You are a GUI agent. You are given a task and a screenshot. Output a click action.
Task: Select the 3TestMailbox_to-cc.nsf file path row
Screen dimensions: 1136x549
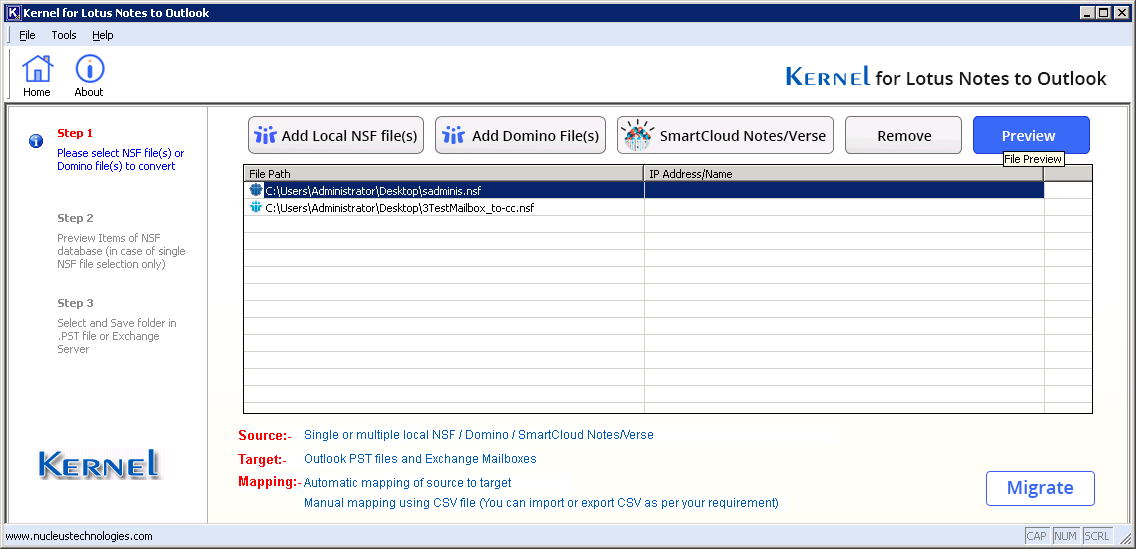coord(643,208)
